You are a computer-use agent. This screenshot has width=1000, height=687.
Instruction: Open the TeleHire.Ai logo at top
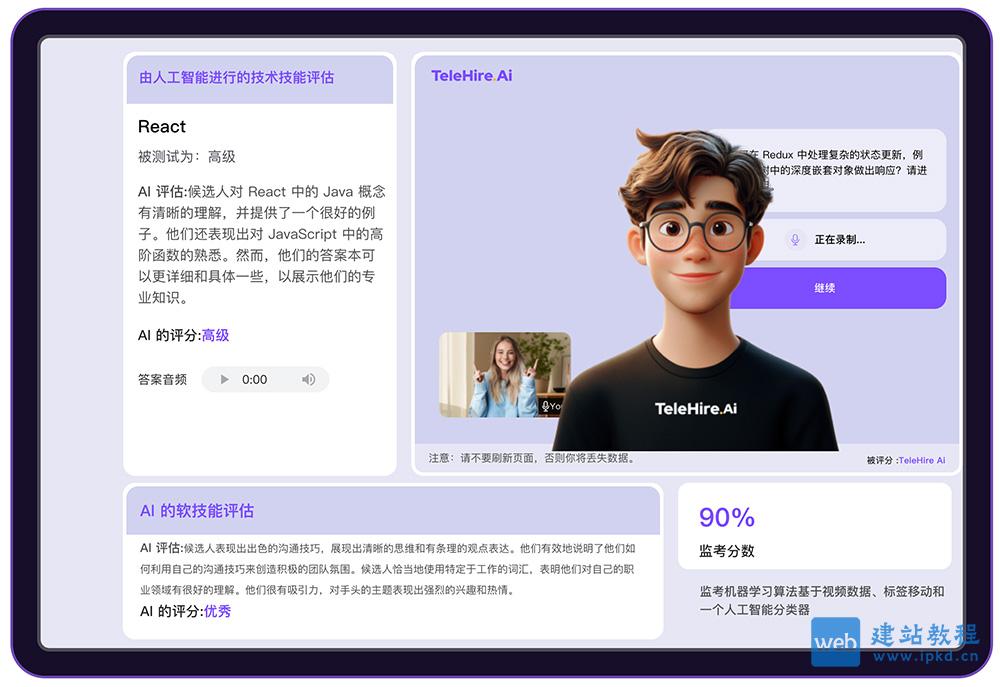471,76
